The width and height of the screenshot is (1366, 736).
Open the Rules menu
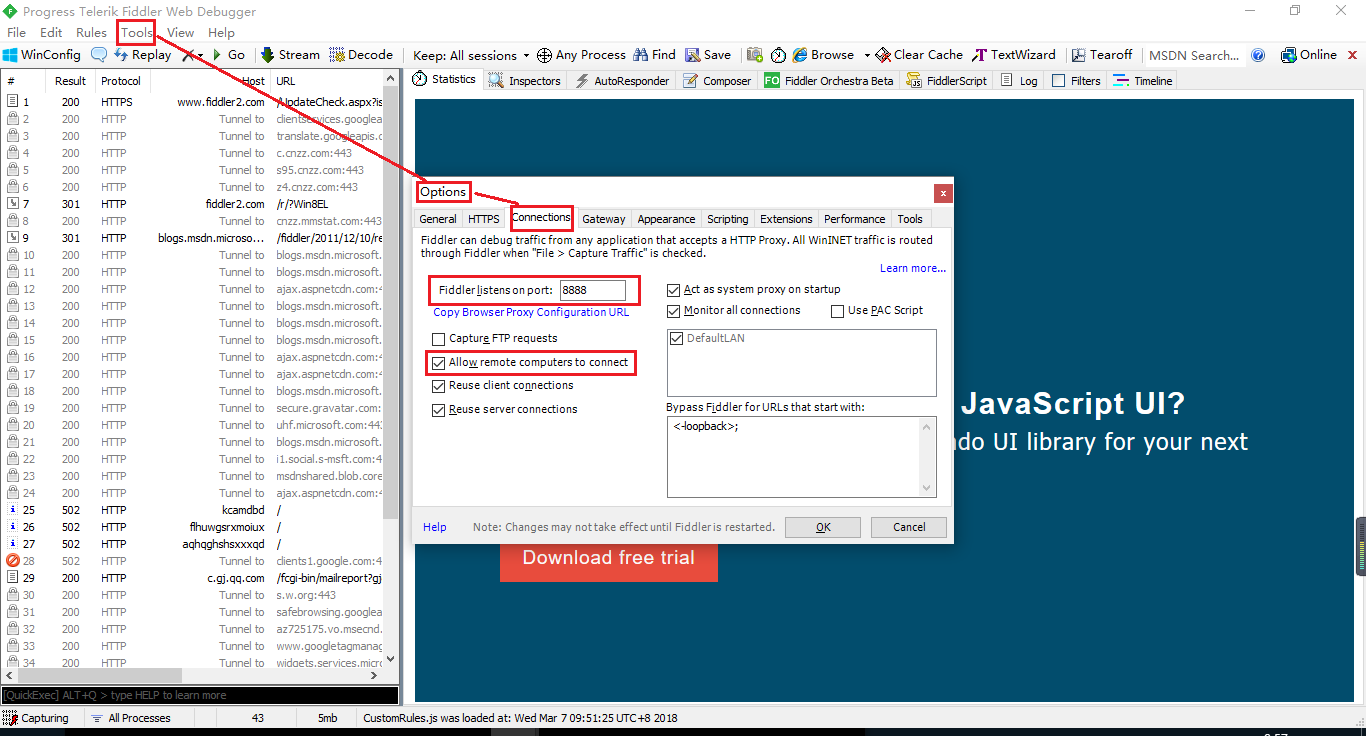[91, 32]
